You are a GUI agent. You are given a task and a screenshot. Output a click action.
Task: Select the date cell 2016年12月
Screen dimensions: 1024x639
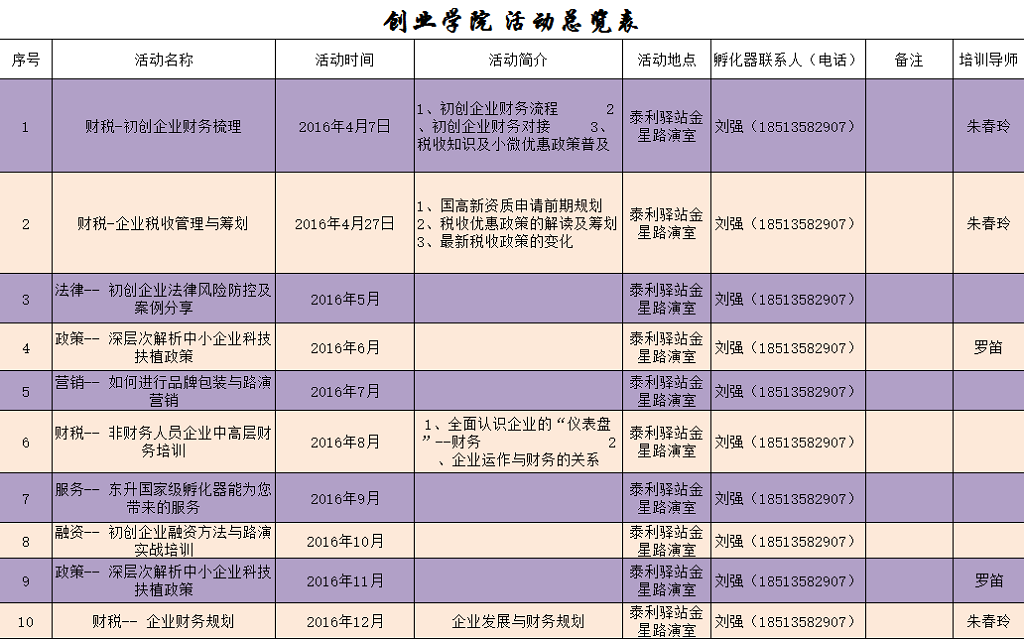345,621
